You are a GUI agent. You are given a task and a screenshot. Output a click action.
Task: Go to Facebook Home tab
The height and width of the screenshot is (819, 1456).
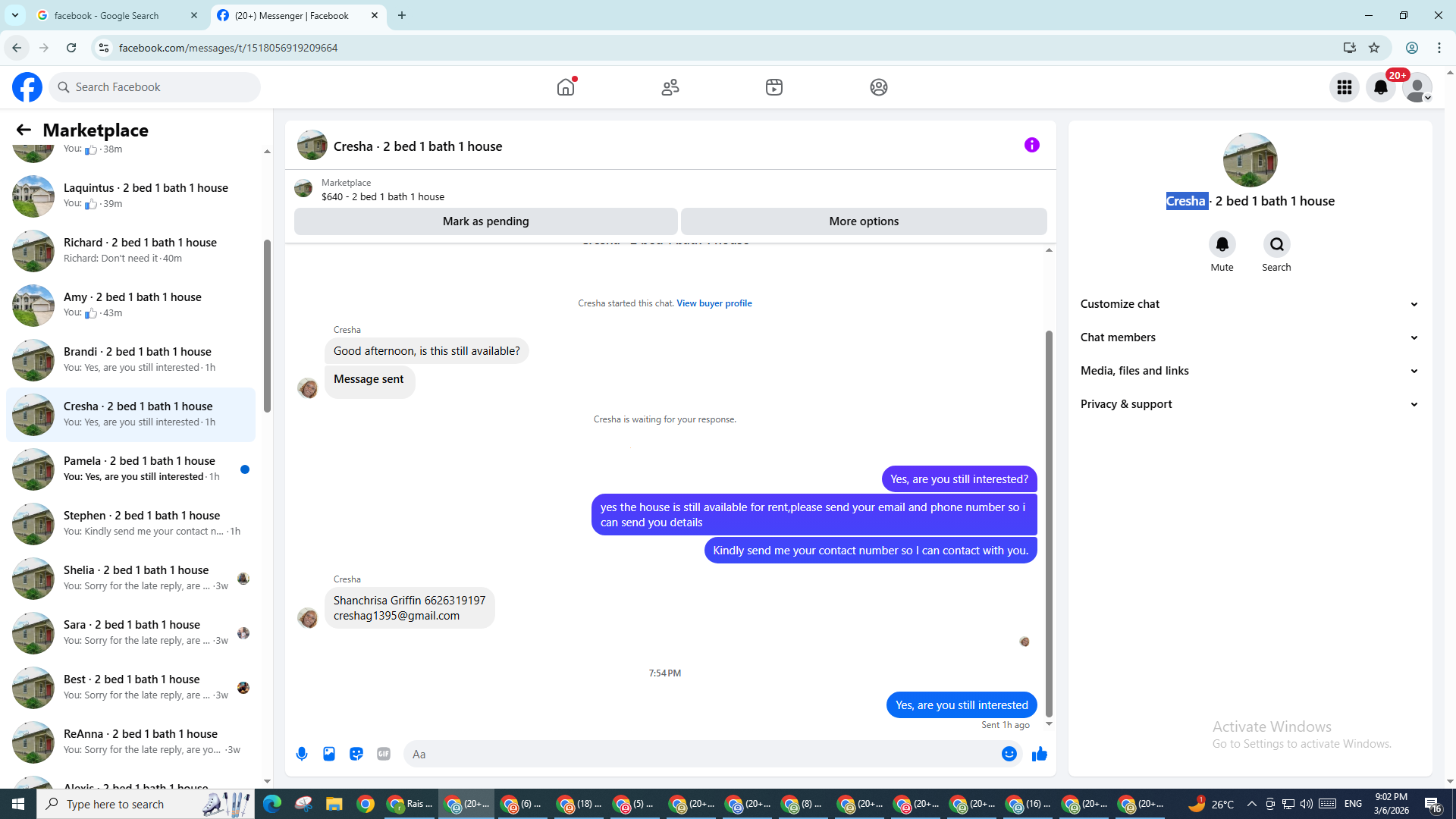pos(566,87)
